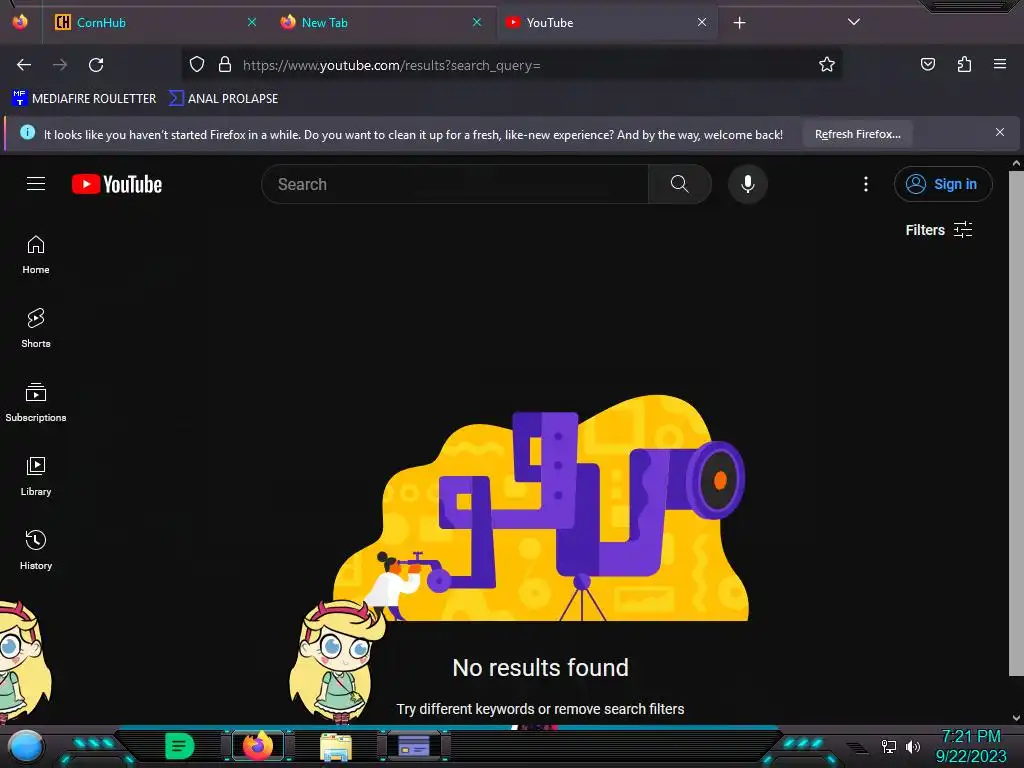Bookmark this page with the star
This screenshot has height=768, width=1024.
827,65
